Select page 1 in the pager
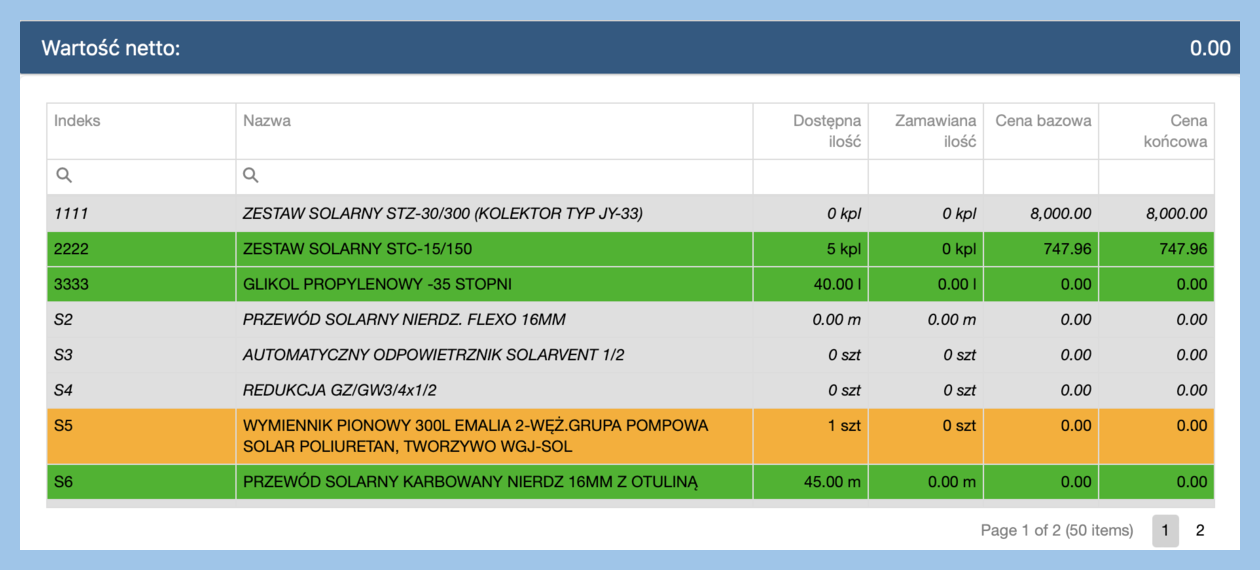This screenshot has width=1260, height=570. click(x=1165, y=531)
